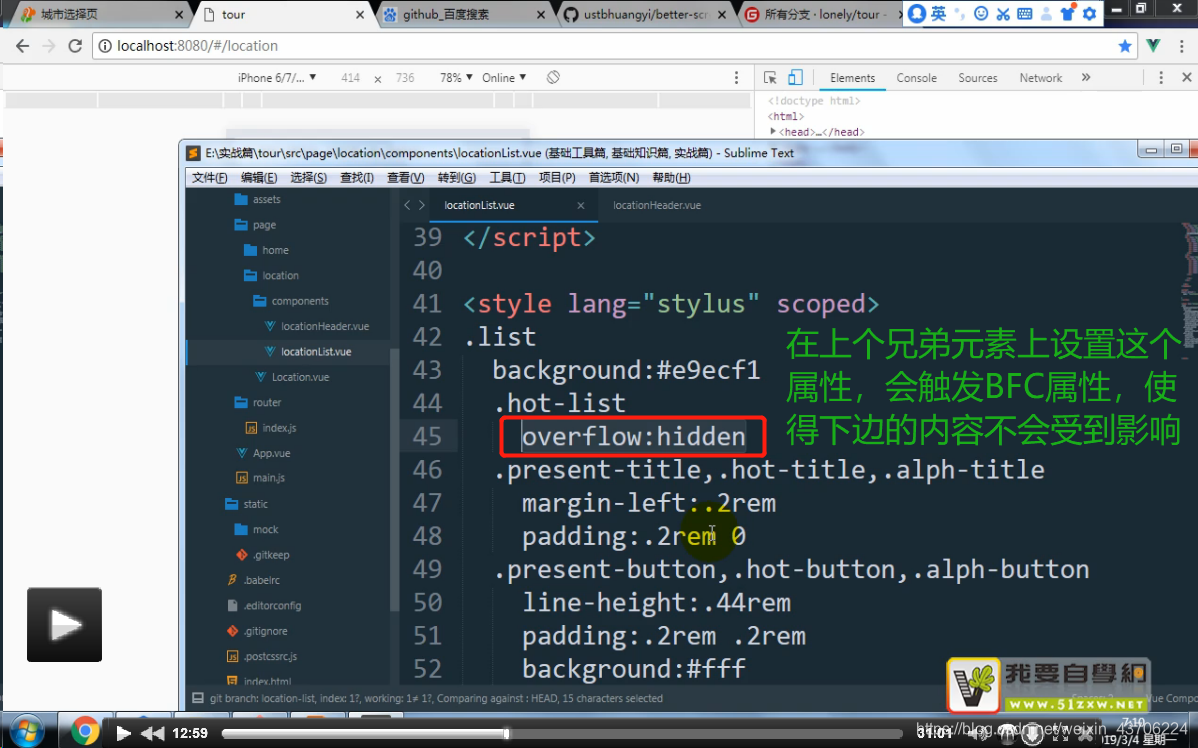Open the Network panel tab
The height and width of the screenshot is (748, 1198).
(x=1041, y=78)
